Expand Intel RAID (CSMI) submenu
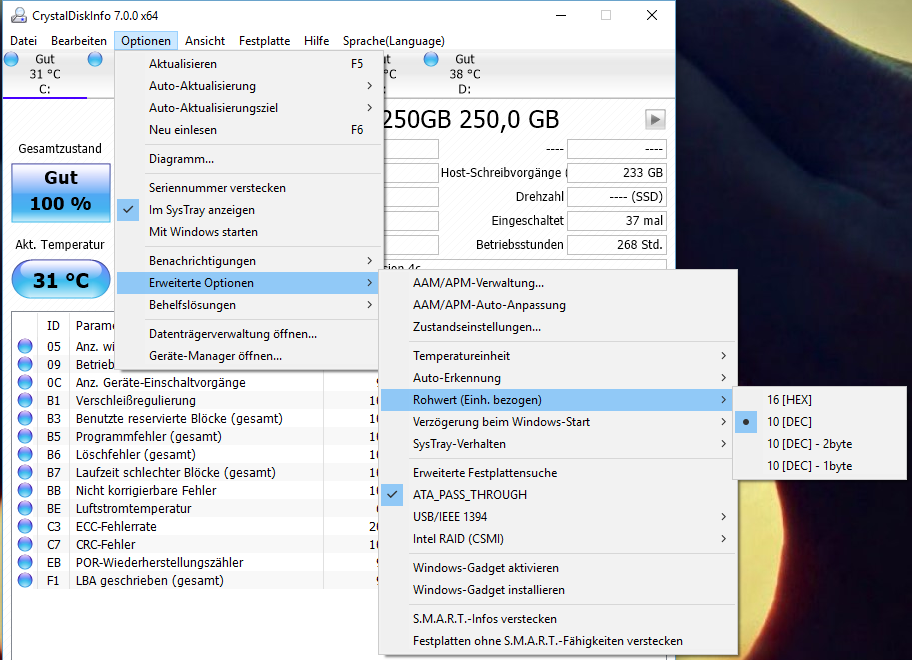 tap(558, 539)
